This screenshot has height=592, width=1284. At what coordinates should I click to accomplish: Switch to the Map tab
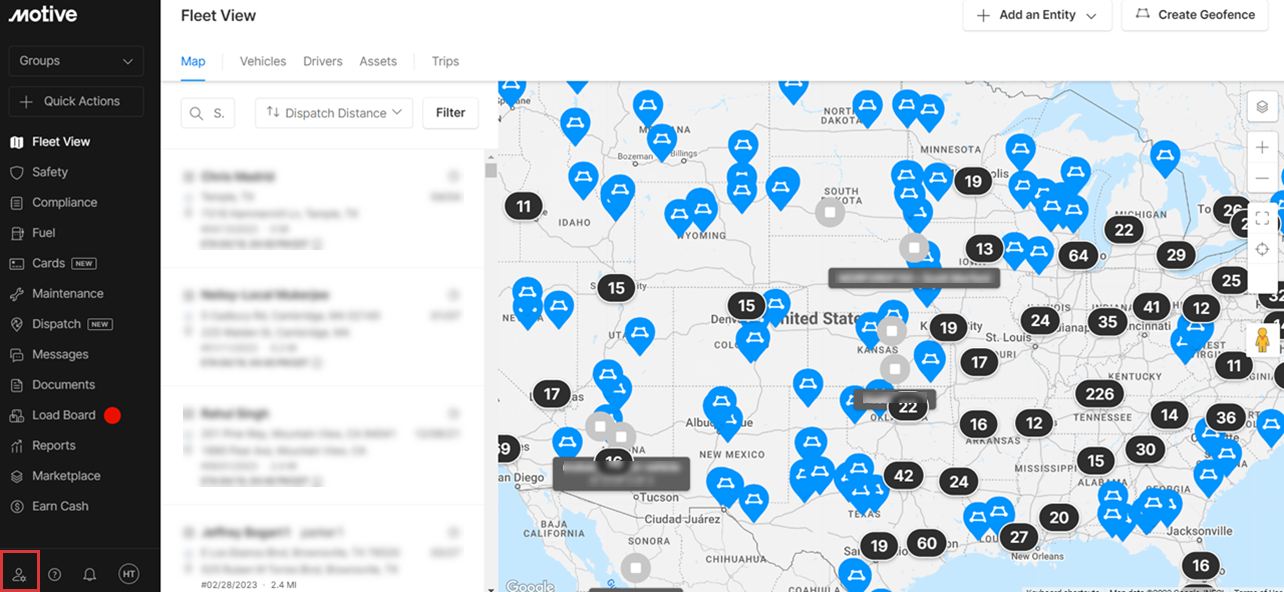(193, 61)
